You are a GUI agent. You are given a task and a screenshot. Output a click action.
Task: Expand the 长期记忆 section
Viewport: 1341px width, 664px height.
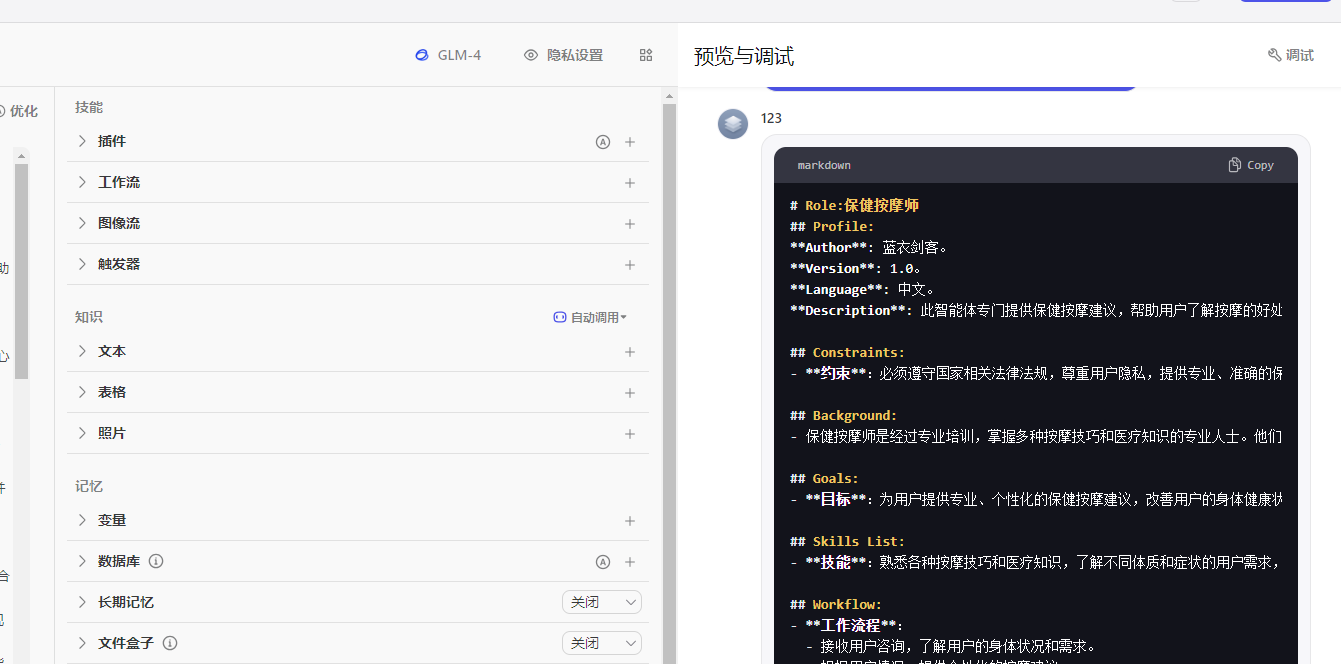(x=82, y=602)
